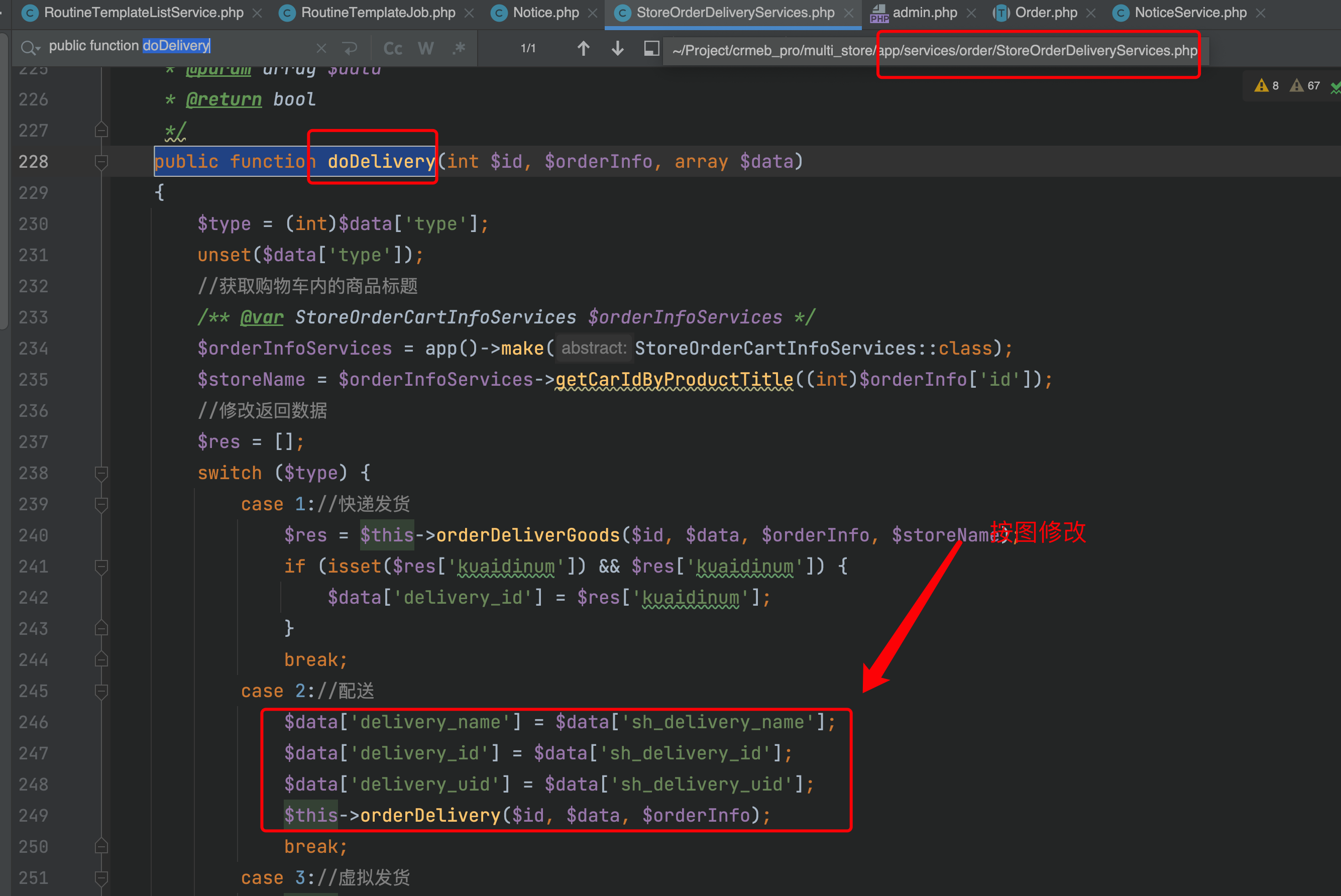Image resolution: width=1341 pixels, height=896 pixels.
Task: Close StoreOrderDeliveryServices.php tab
Action: (x=848, y=13)
